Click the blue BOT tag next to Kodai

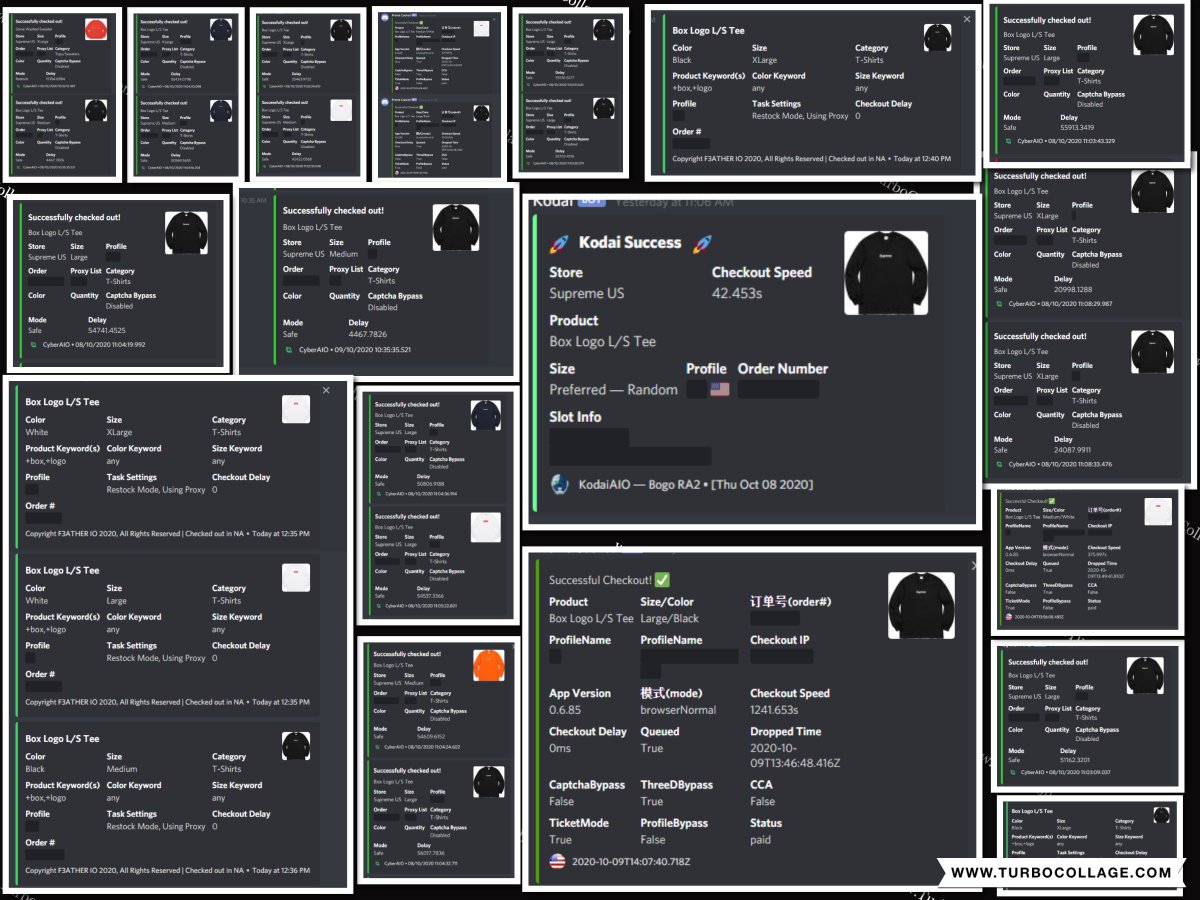pyautogui.click(x=592, y=202)
